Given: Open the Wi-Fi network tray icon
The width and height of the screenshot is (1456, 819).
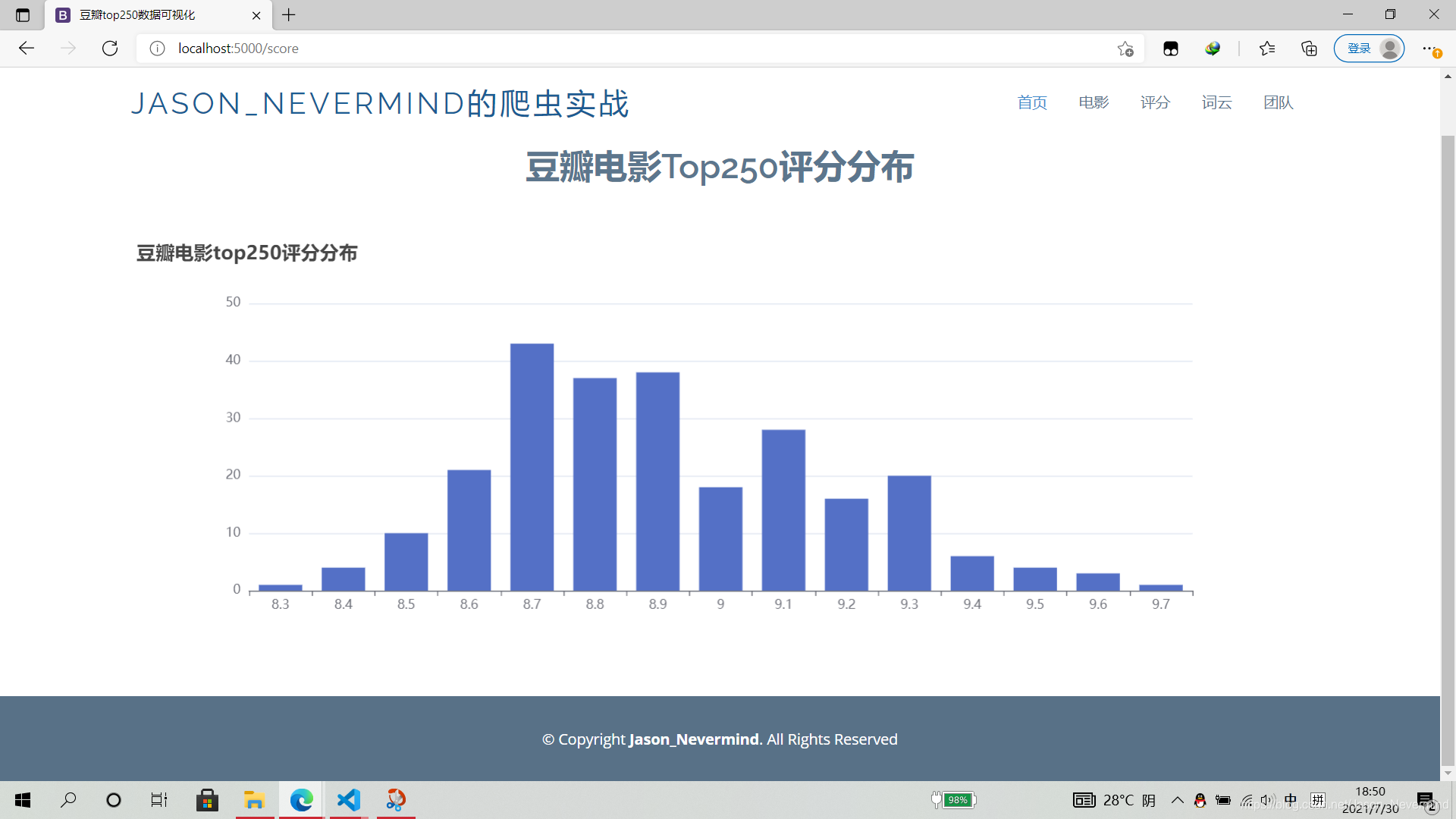Looking at the screenshot, I should pyautogui.click(x=1246, y=800).
